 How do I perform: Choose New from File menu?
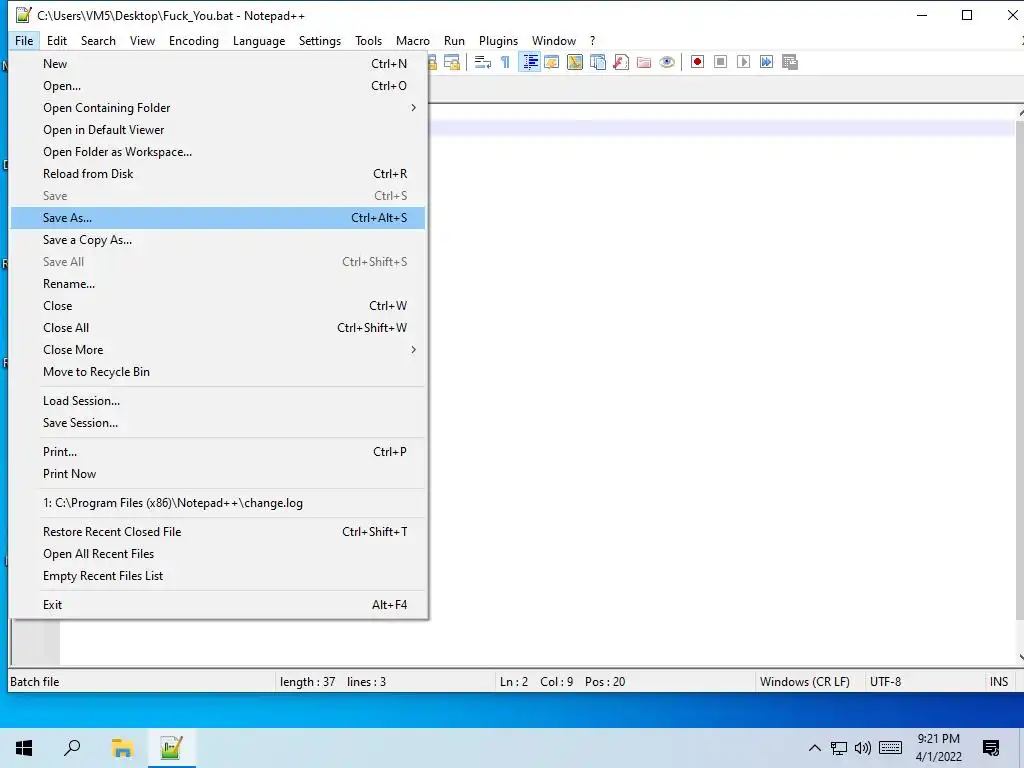click(217, 64)
